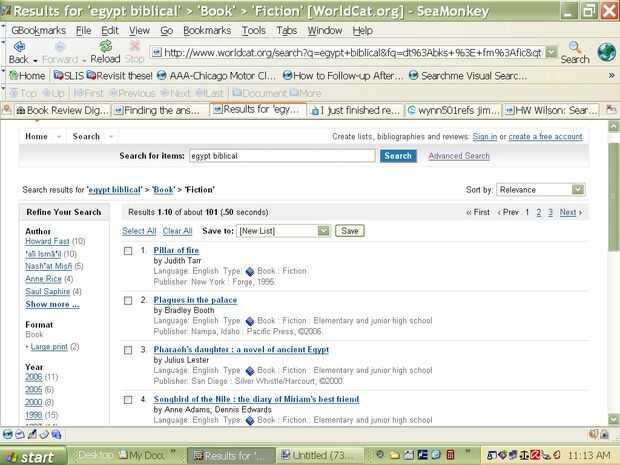620x465 pixels.
Task: Filter by author Howard Fast
Action: click(x=47, y=241)
